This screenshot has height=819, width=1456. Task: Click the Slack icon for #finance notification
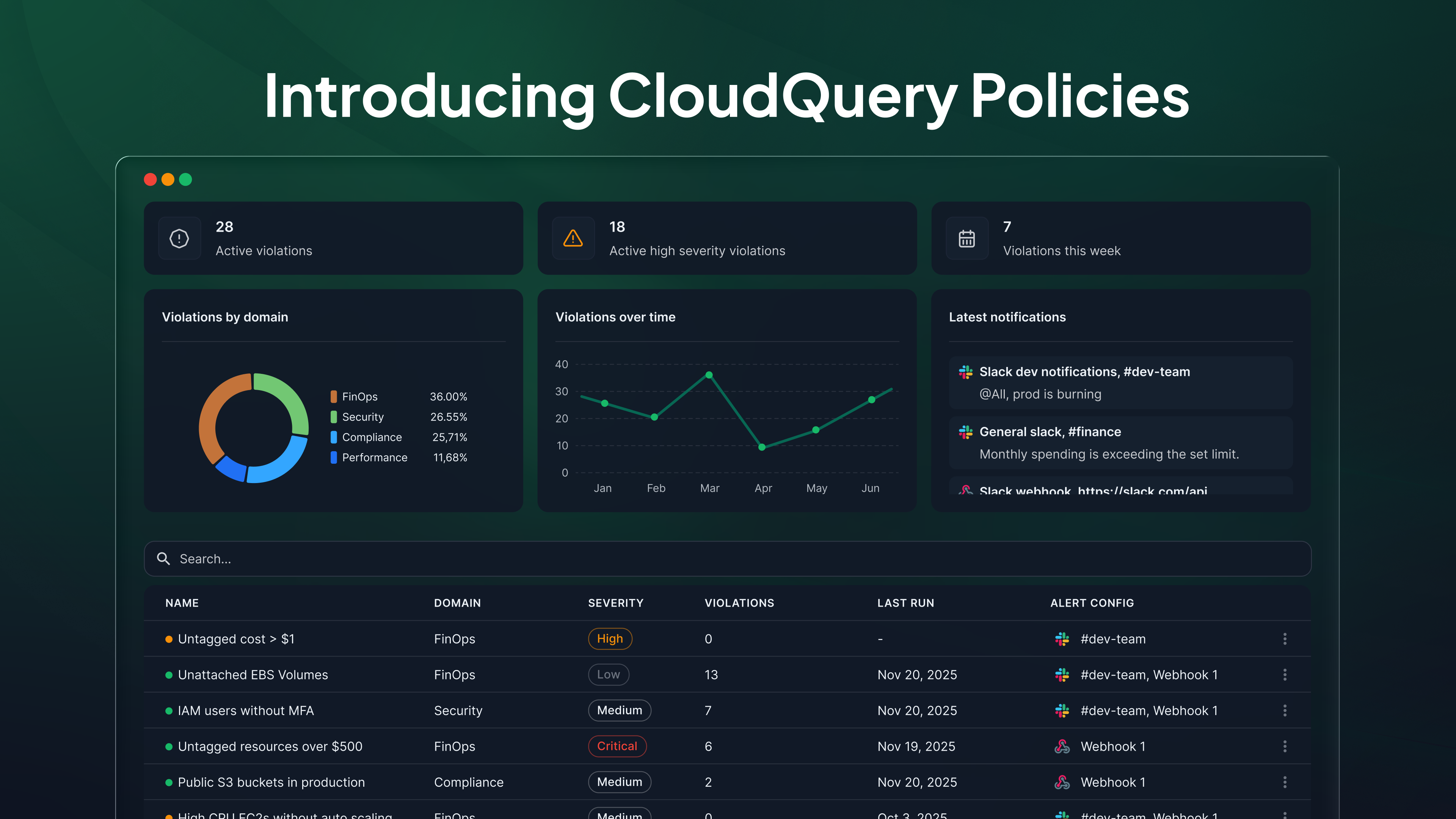point(965,432)
